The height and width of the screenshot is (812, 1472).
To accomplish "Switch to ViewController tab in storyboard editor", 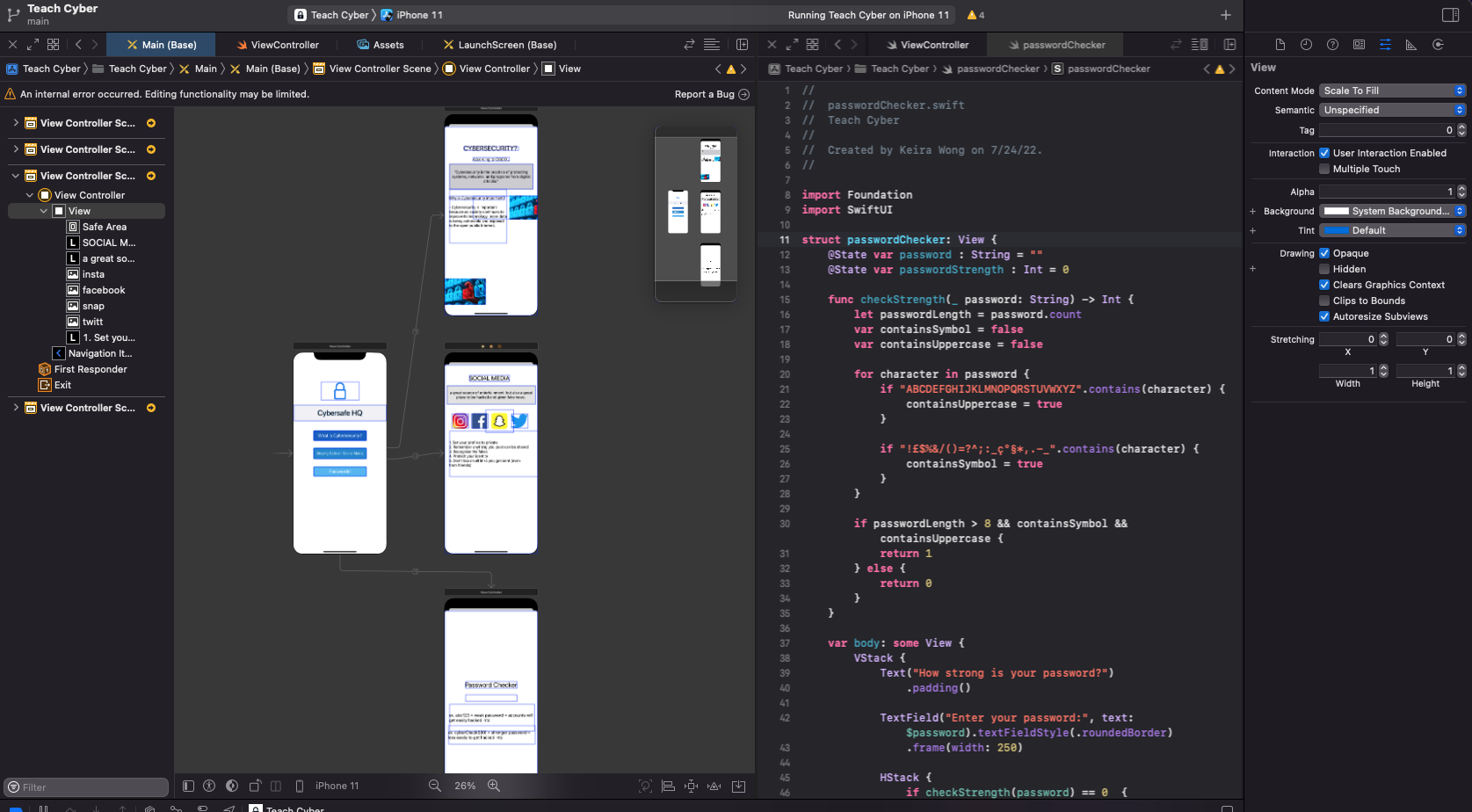I will tap(278, 45).
